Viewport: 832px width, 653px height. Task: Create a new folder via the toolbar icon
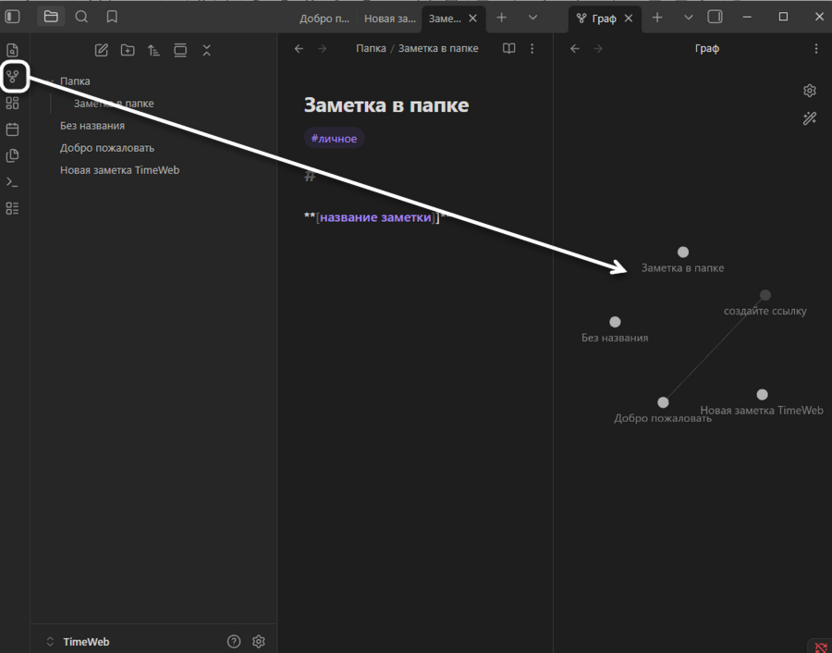point(128,50)
